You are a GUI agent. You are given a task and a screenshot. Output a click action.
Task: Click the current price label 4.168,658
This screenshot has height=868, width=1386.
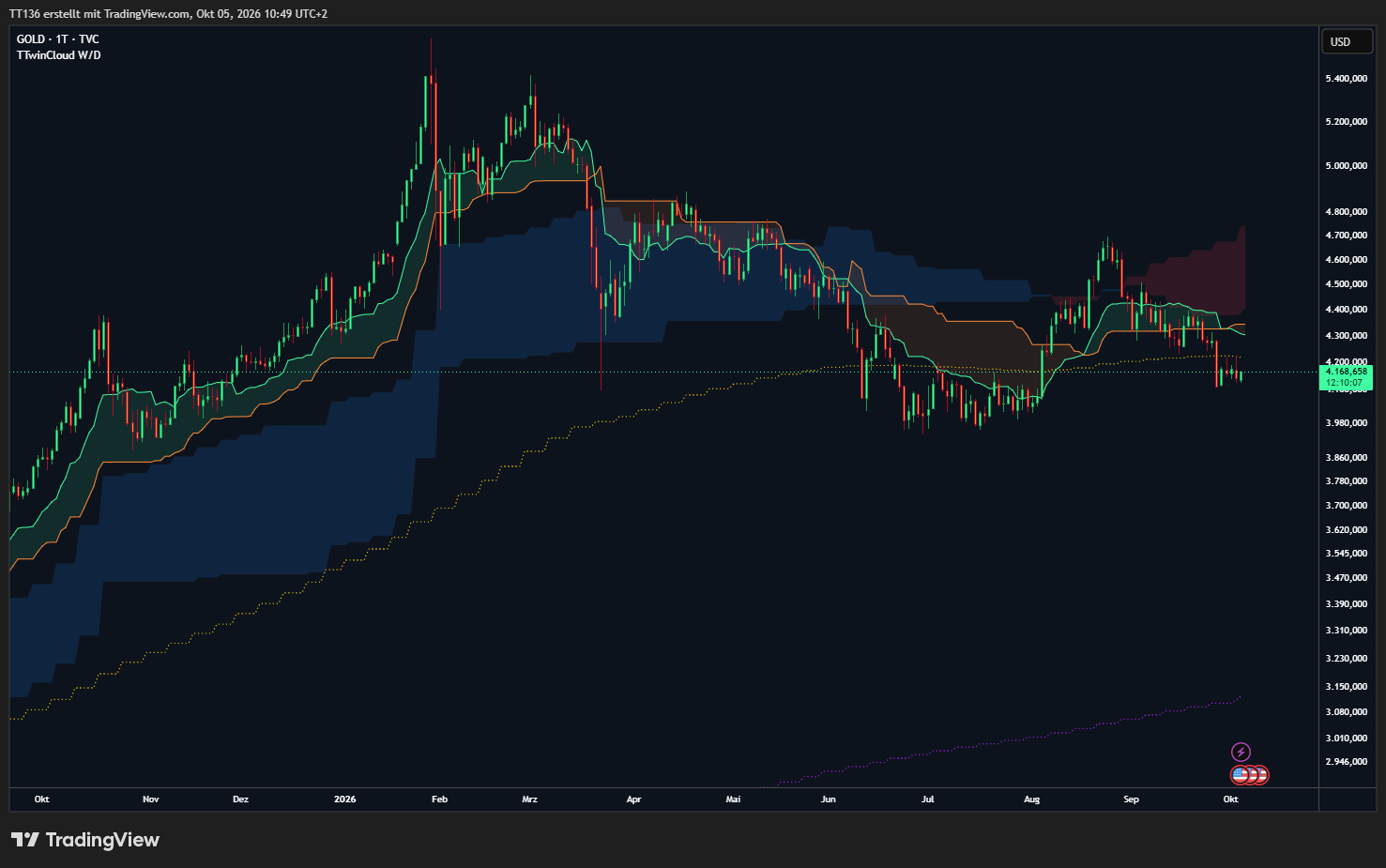click(x=1347, y=372)
